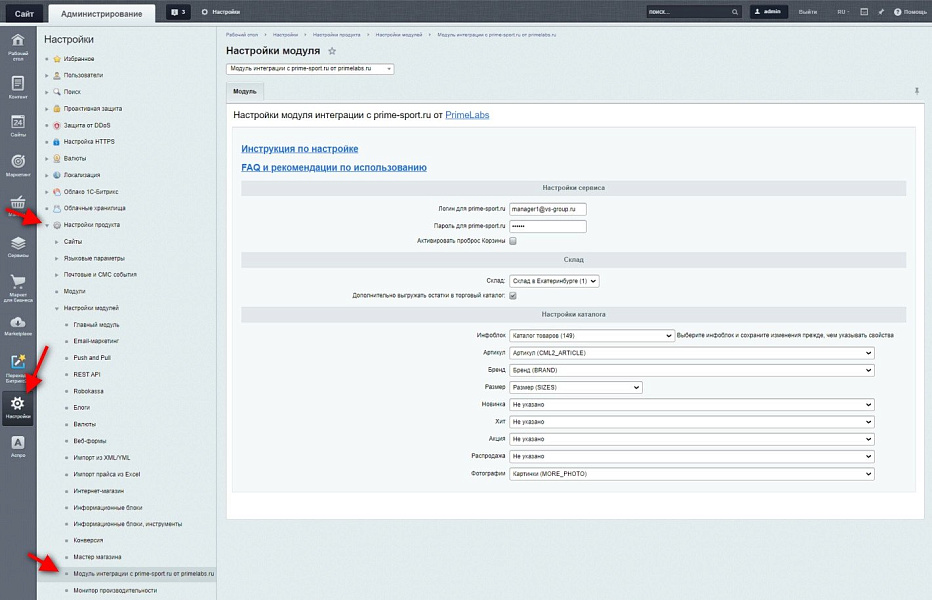
Task: Toggle the Дополнительно выгружать остатки checkbox
Action: 513,296
